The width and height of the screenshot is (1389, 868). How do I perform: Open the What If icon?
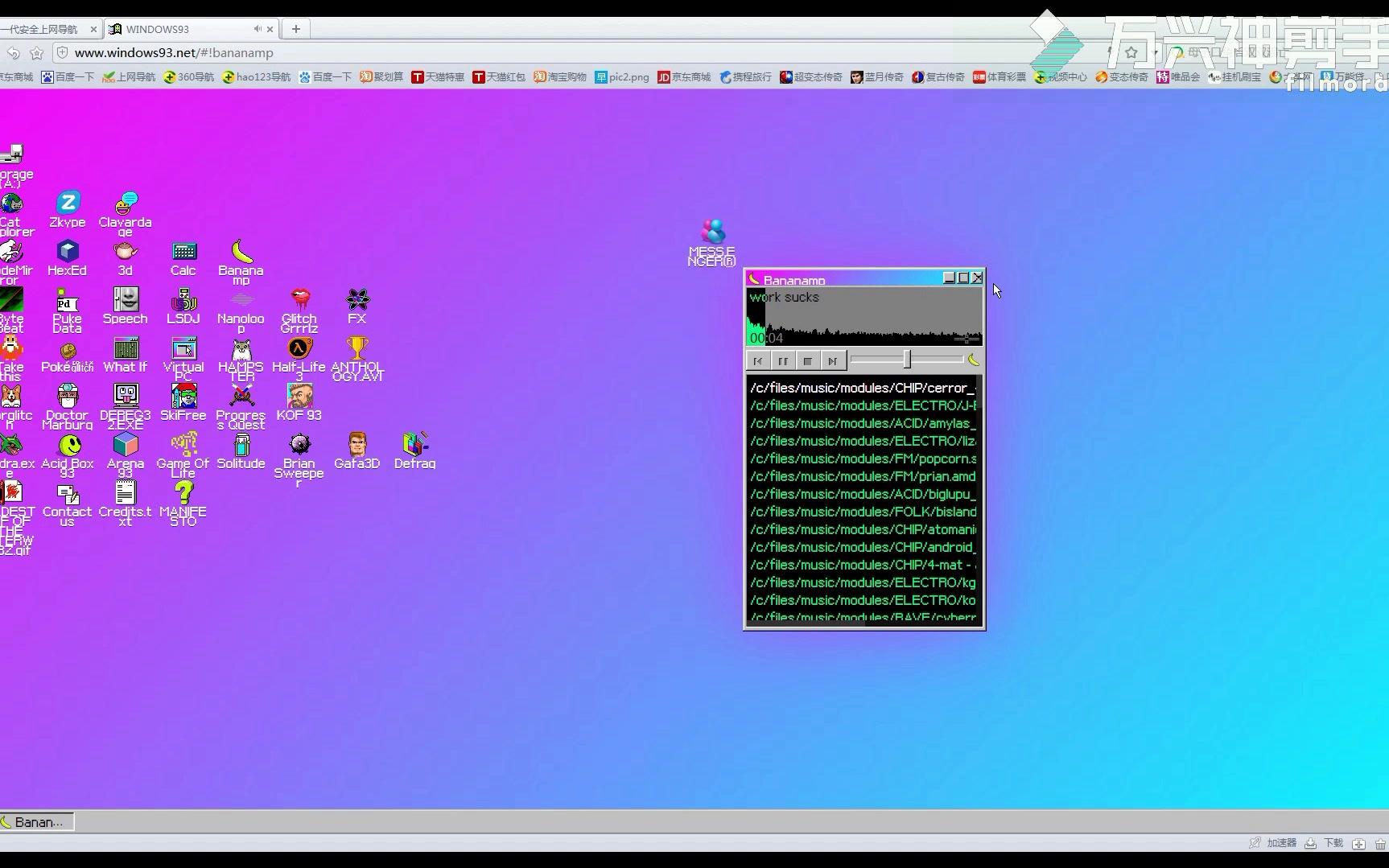click(126, 354)
